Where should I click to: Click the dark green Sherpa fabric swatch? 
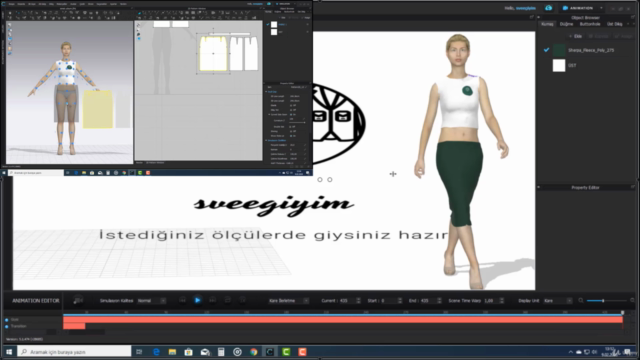[x=559, y=50]
